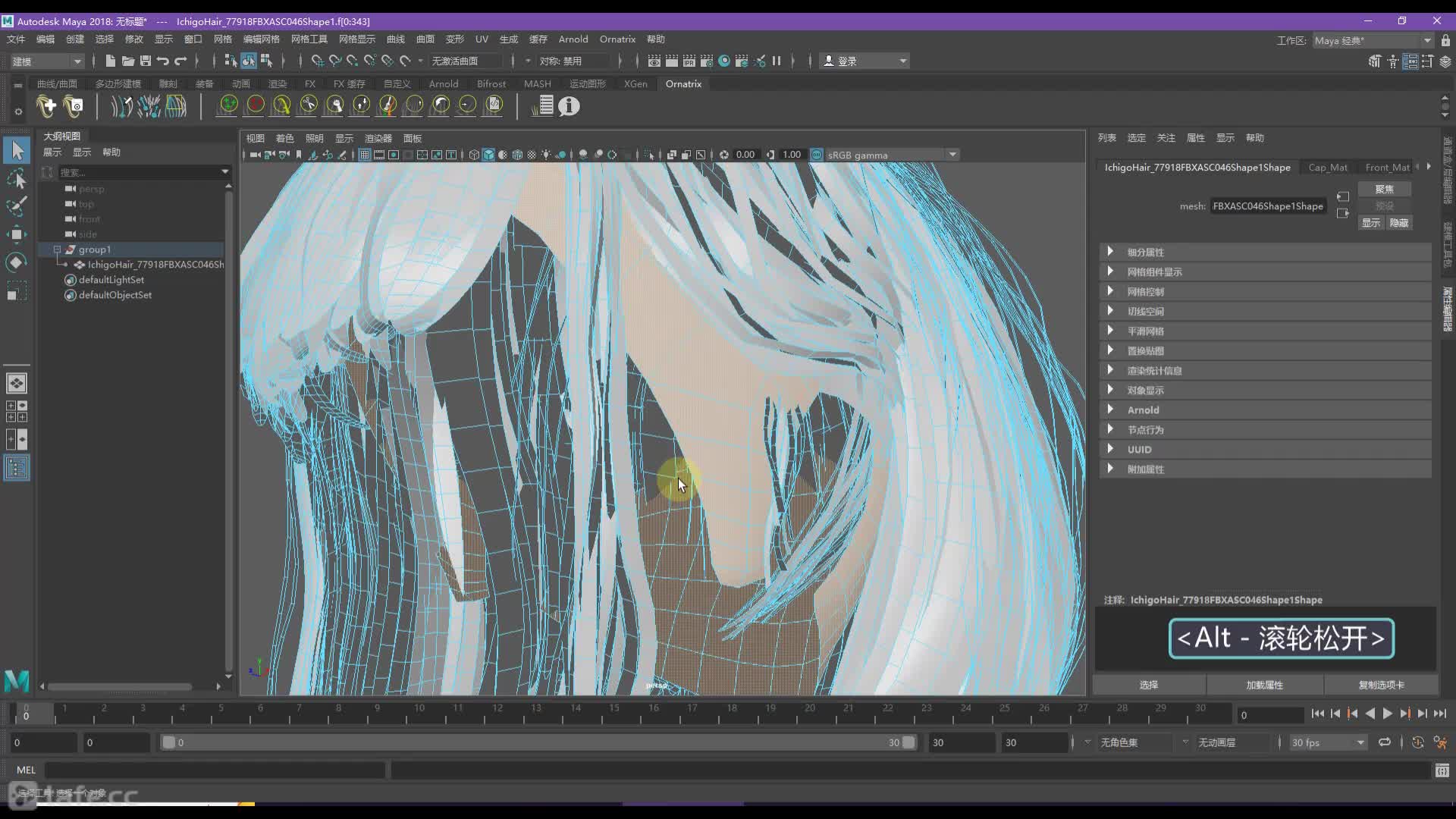The image size is (1456, 819).
Task: Click Play backwards button
Action: (x=1370, y=714)
